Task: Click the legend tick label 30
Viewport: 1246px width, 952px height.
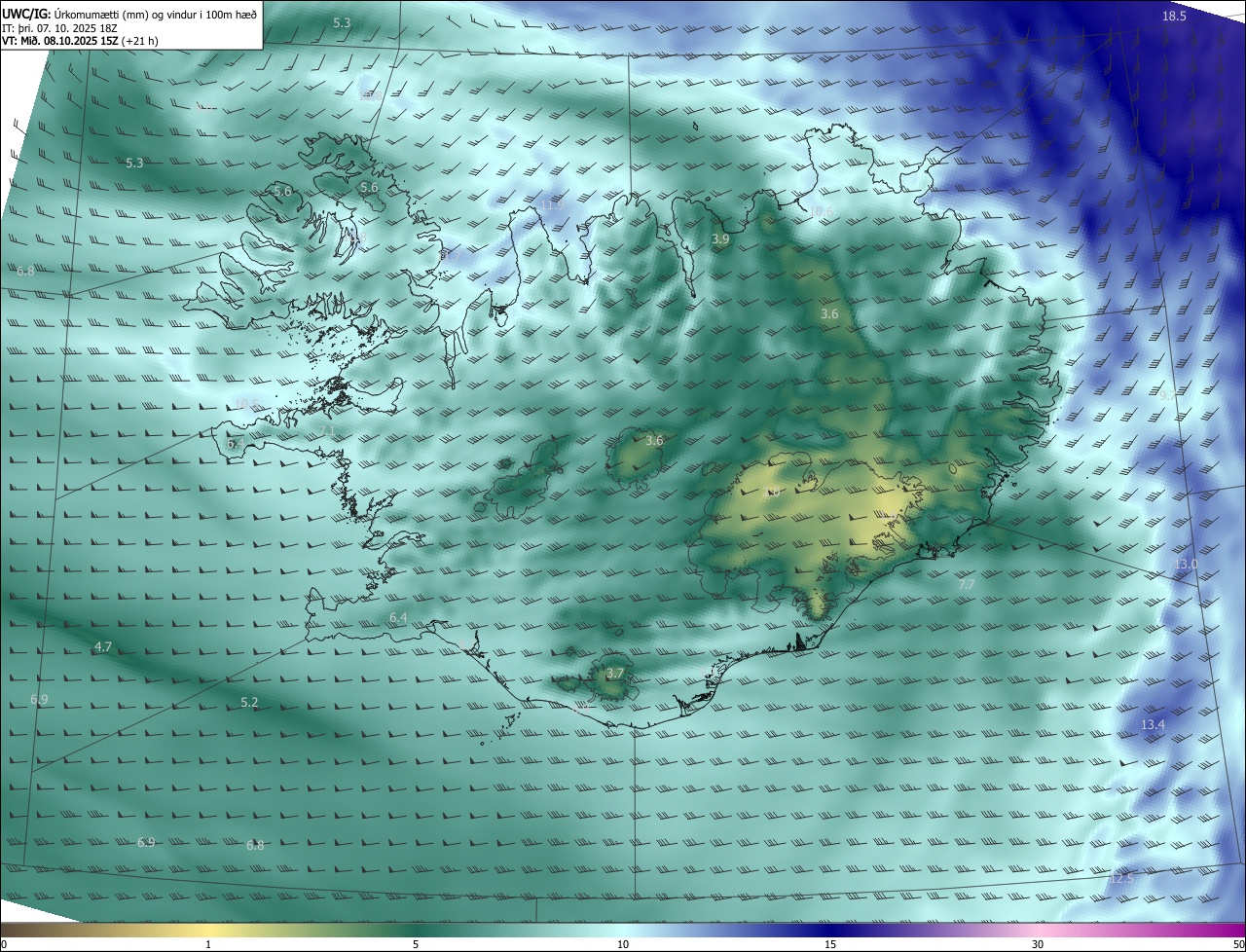Action: tap(1038, 944)
